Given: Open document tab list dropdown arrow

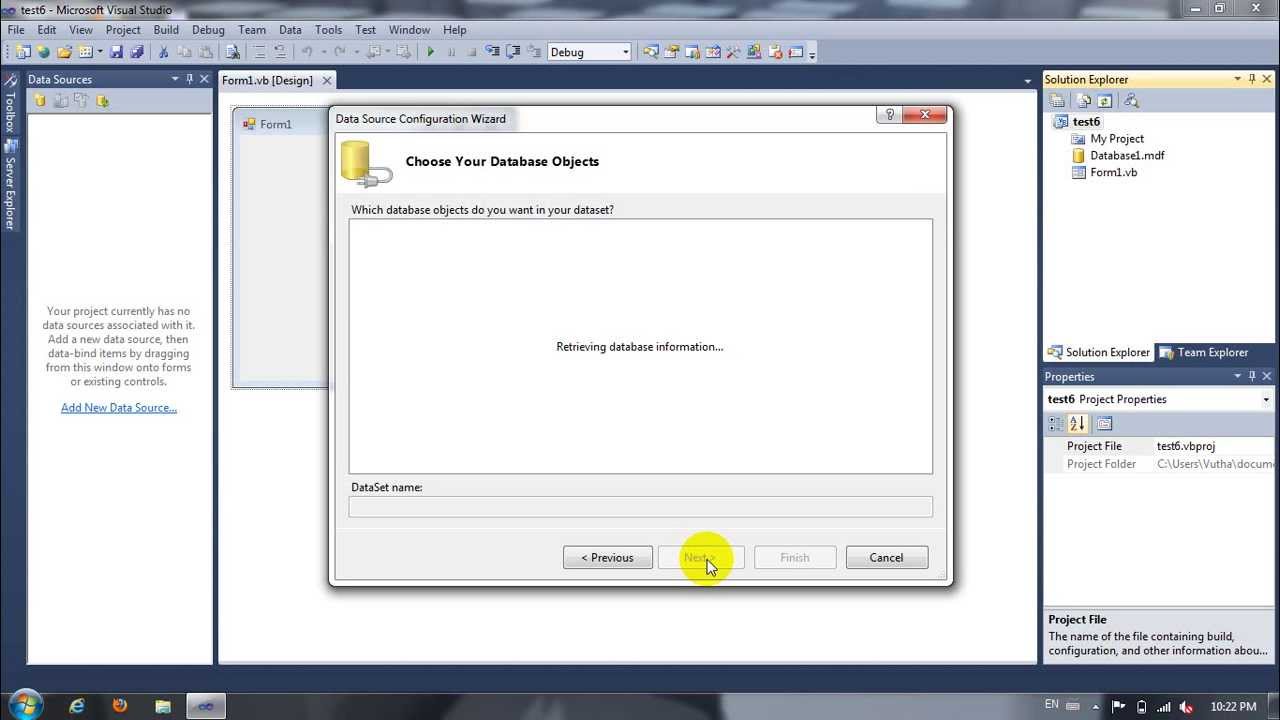Looking at the screenshot, I should (1028, 81).
